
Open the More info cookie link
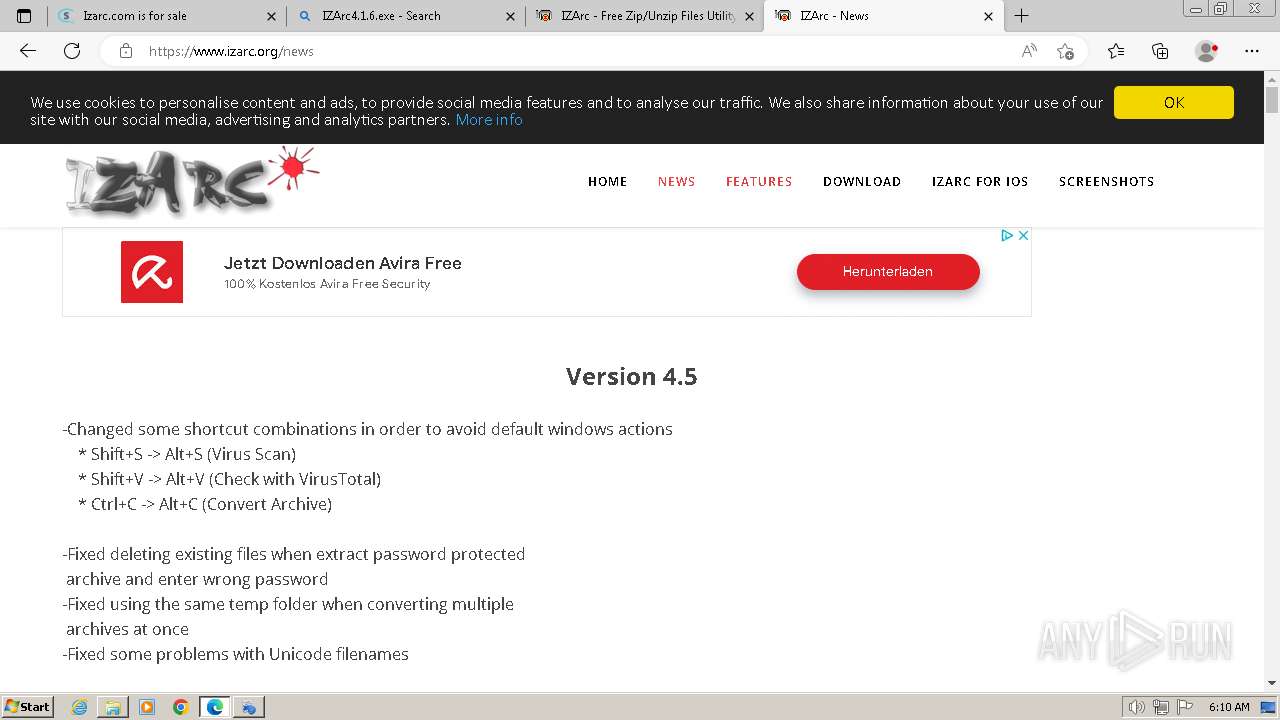point(489,120)
